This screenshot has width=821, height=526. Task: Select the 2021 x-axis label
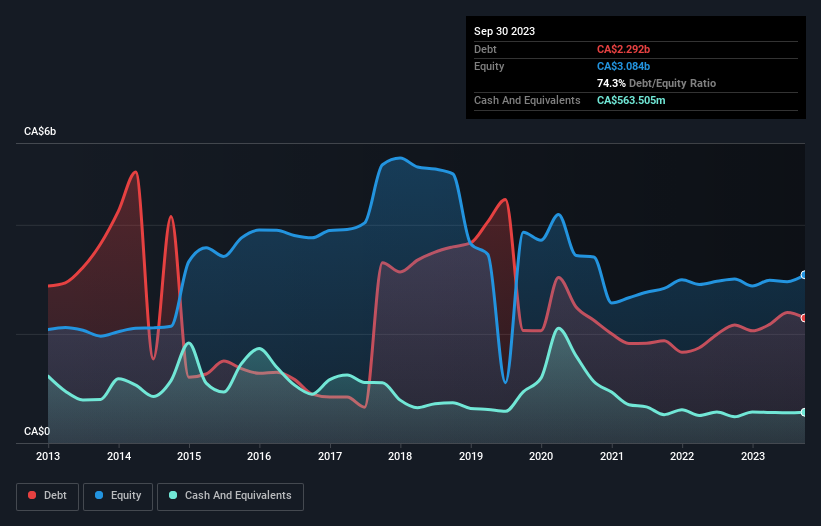pyautogui.click(x=612, y=456)
